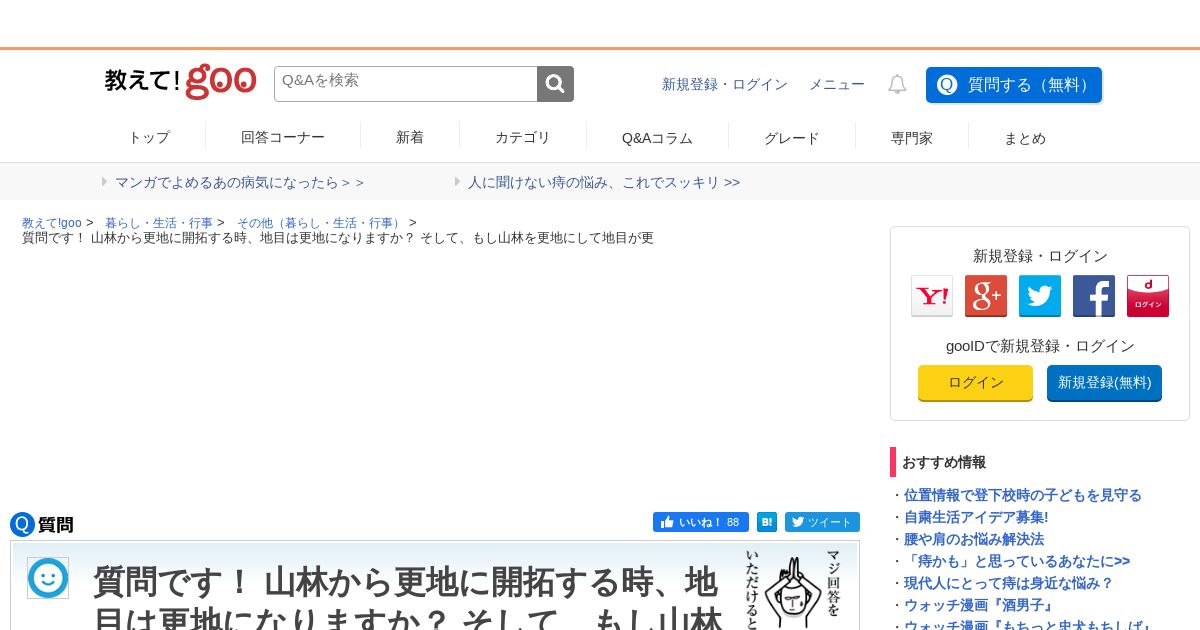Viewport: 1200px width, 630px height.
Task: Log in with Yahoo! icon
Action: point(932,296)
